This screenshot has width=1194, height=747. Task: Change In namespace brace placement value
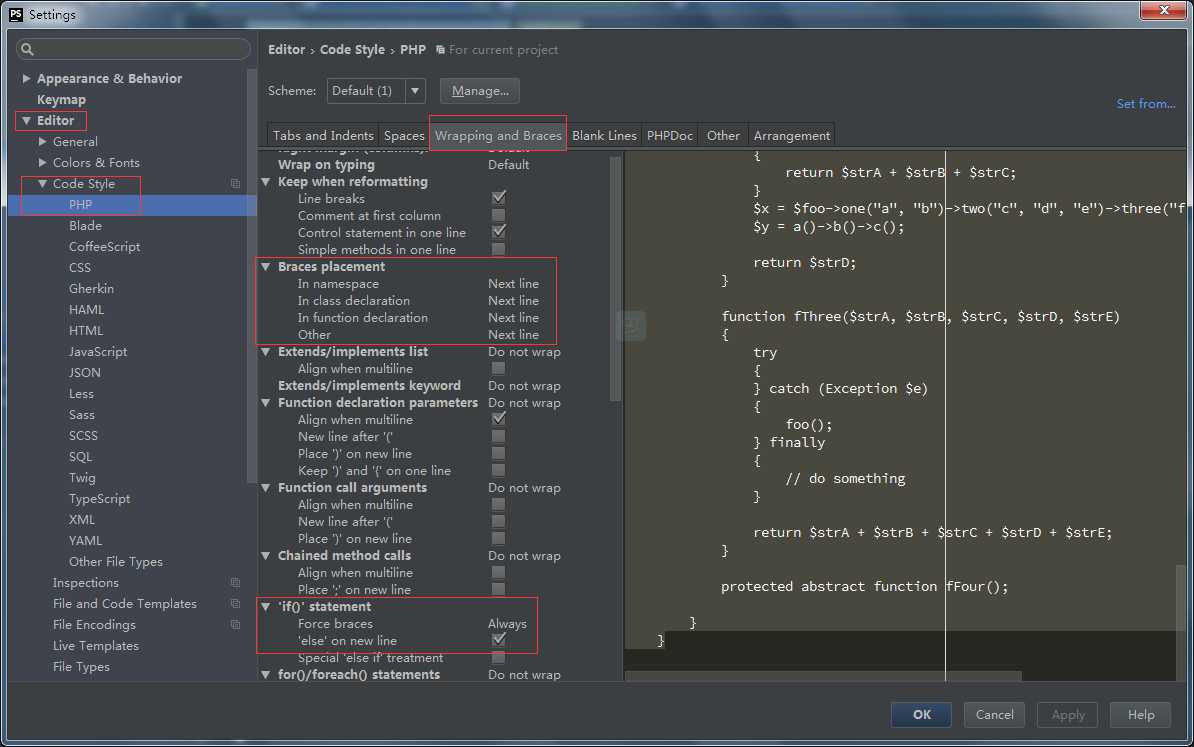click(x=513, y=283)
